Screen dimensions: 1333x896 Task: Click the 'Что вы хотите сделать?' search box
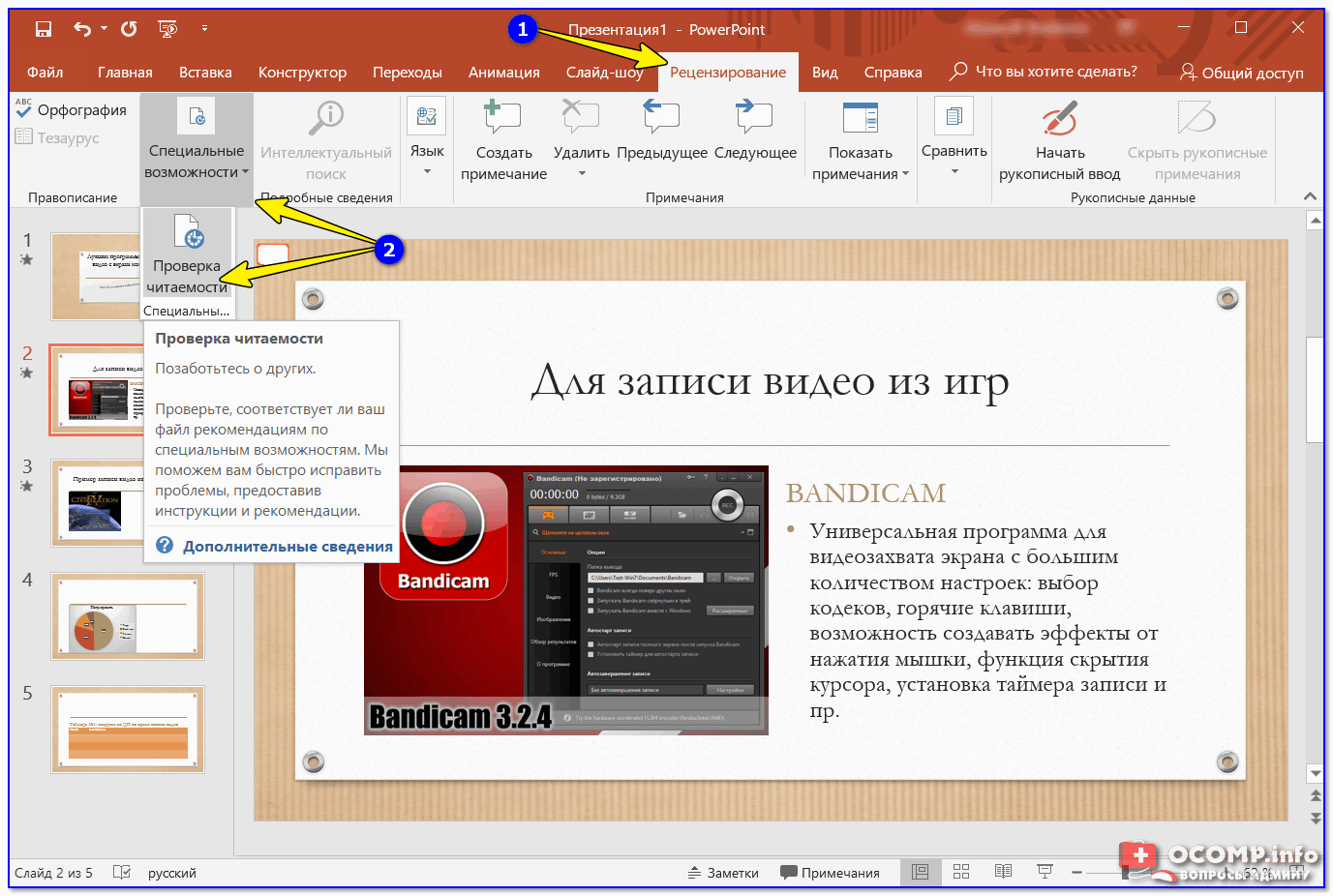(1044, 71)
